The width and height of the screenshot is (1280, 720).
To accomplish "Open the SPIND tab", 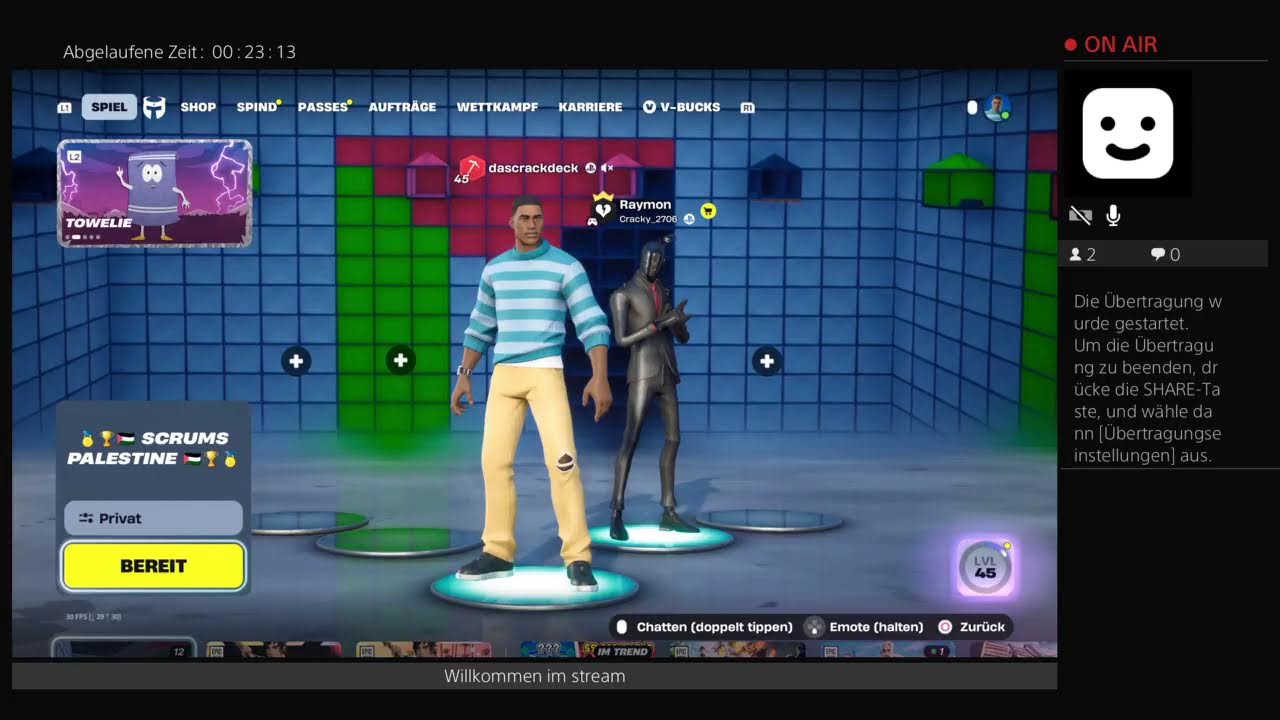I will click(256, 107).
